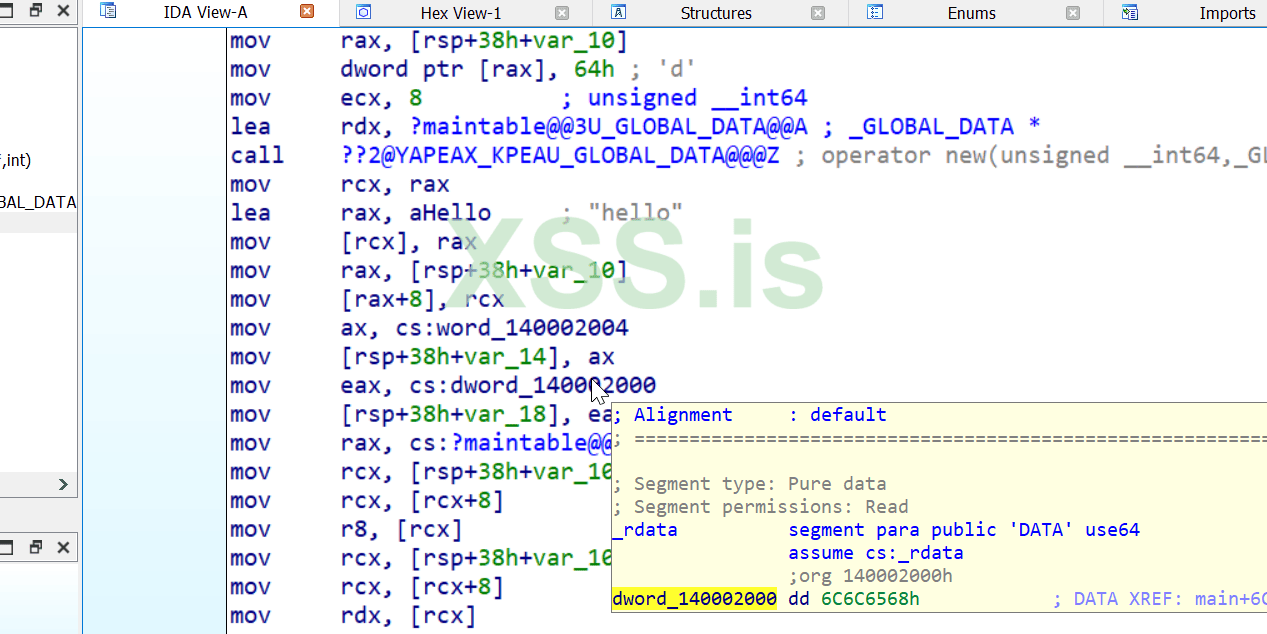This screenshot has height=634, width=1267.
Task: Close the Enums tab
Action: (1073, 13)
